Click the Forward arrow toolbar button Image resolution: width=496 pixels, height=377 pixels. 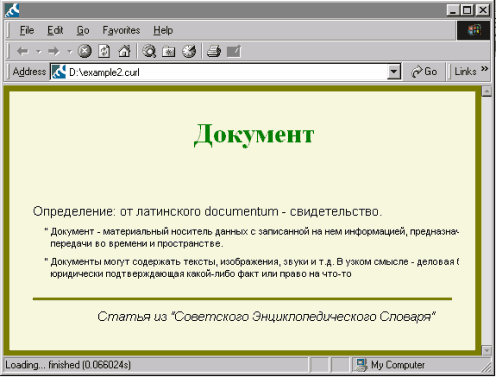[x=53, y=51]
